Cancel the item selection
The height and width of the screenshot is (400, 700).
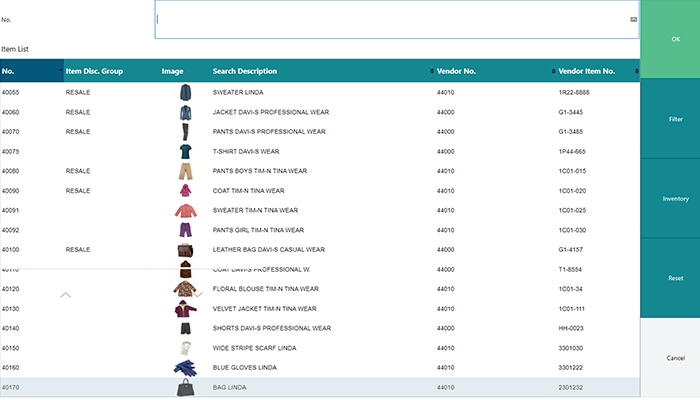(669, 357)
